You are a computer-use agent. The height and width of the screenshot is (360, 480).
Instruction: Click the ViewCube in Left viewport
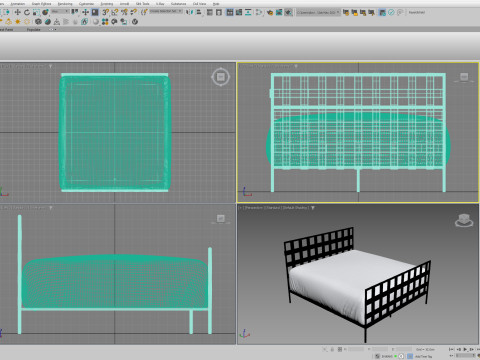[220, 219]
